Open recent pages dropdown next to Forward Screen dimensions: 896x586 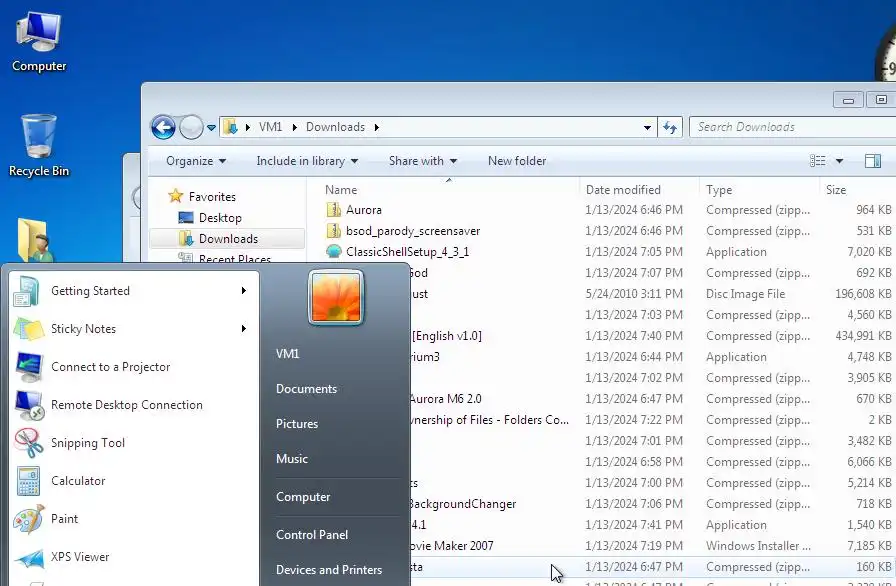[x=211, y=127]
